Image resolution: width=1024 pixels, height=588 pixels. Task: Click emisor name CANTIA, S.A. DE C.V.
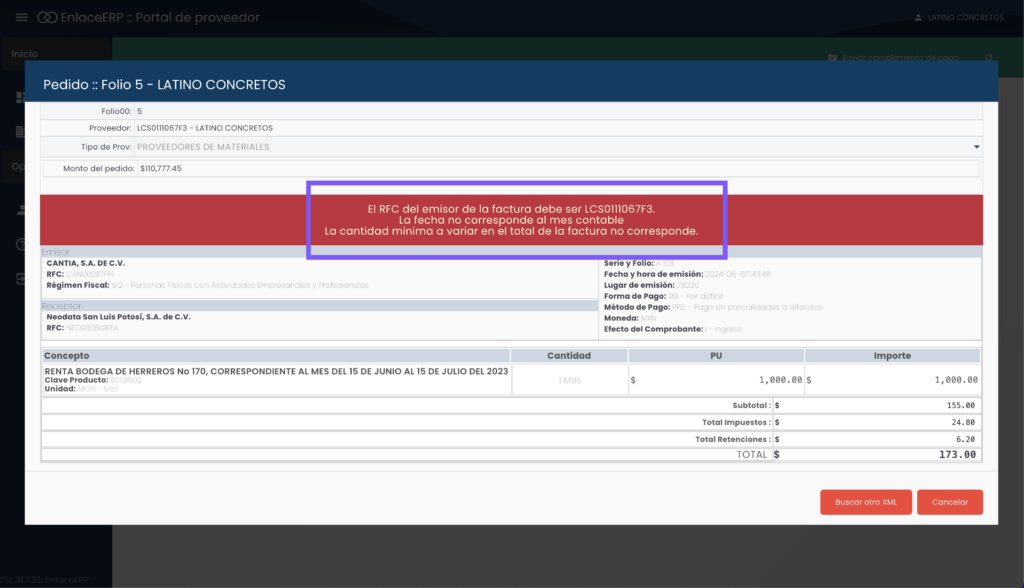click(86, 263)
